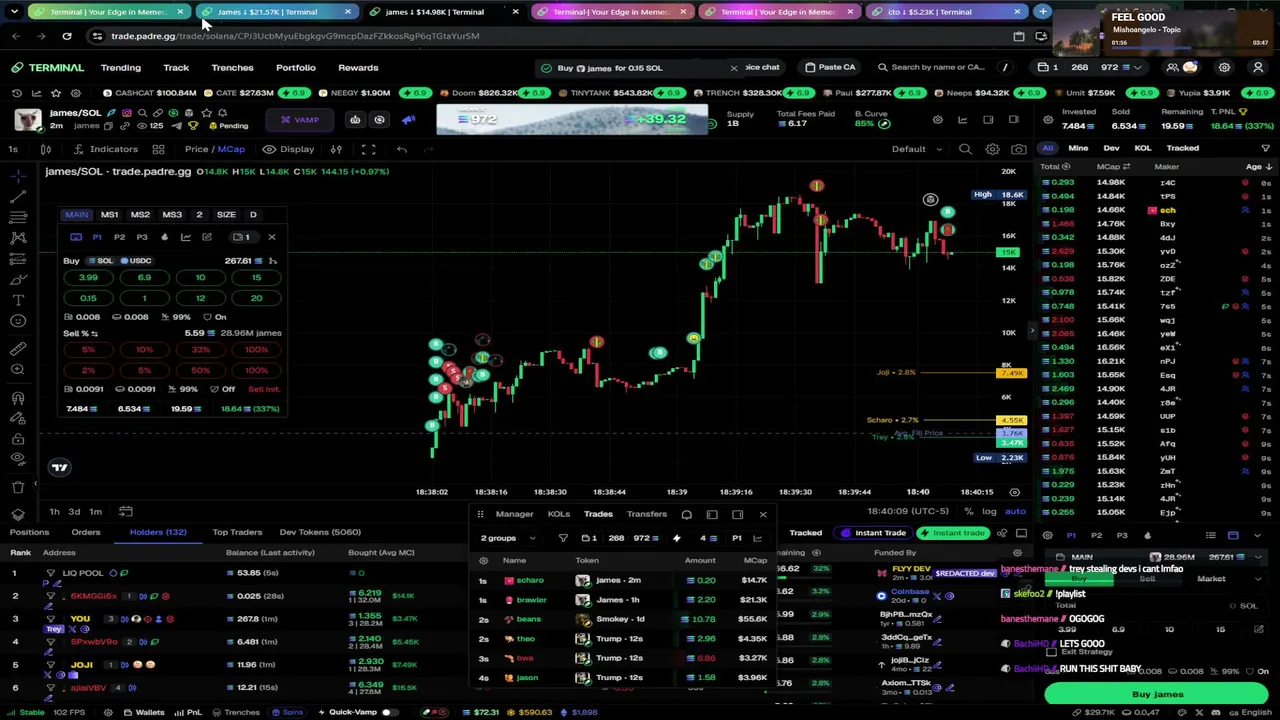This screenshot has width=1280, height=720.
Task: Select the text annotation tool
Action: [18, 300]
